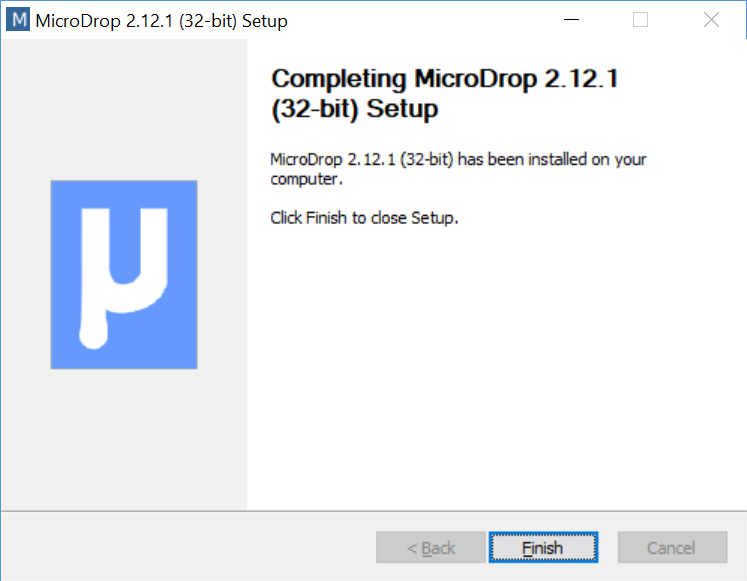Image resolution: width=747 pixels, height=581 pixels.
Task: Click the empty white area below the instructions
Action: (x=495, y=370)
